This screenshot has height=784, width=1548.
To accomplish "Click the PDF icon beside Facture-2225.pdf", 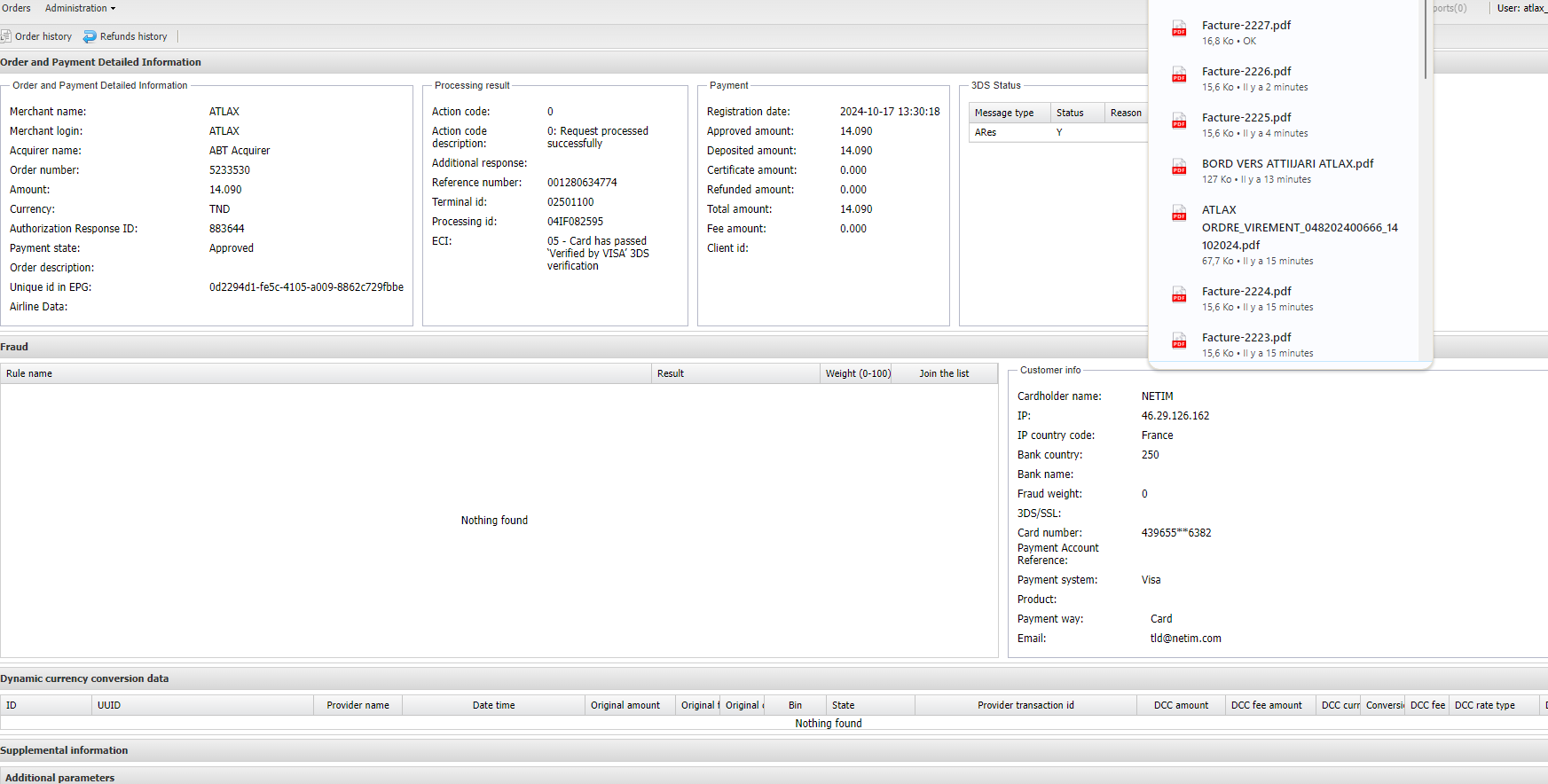I will coord(1179,122).
